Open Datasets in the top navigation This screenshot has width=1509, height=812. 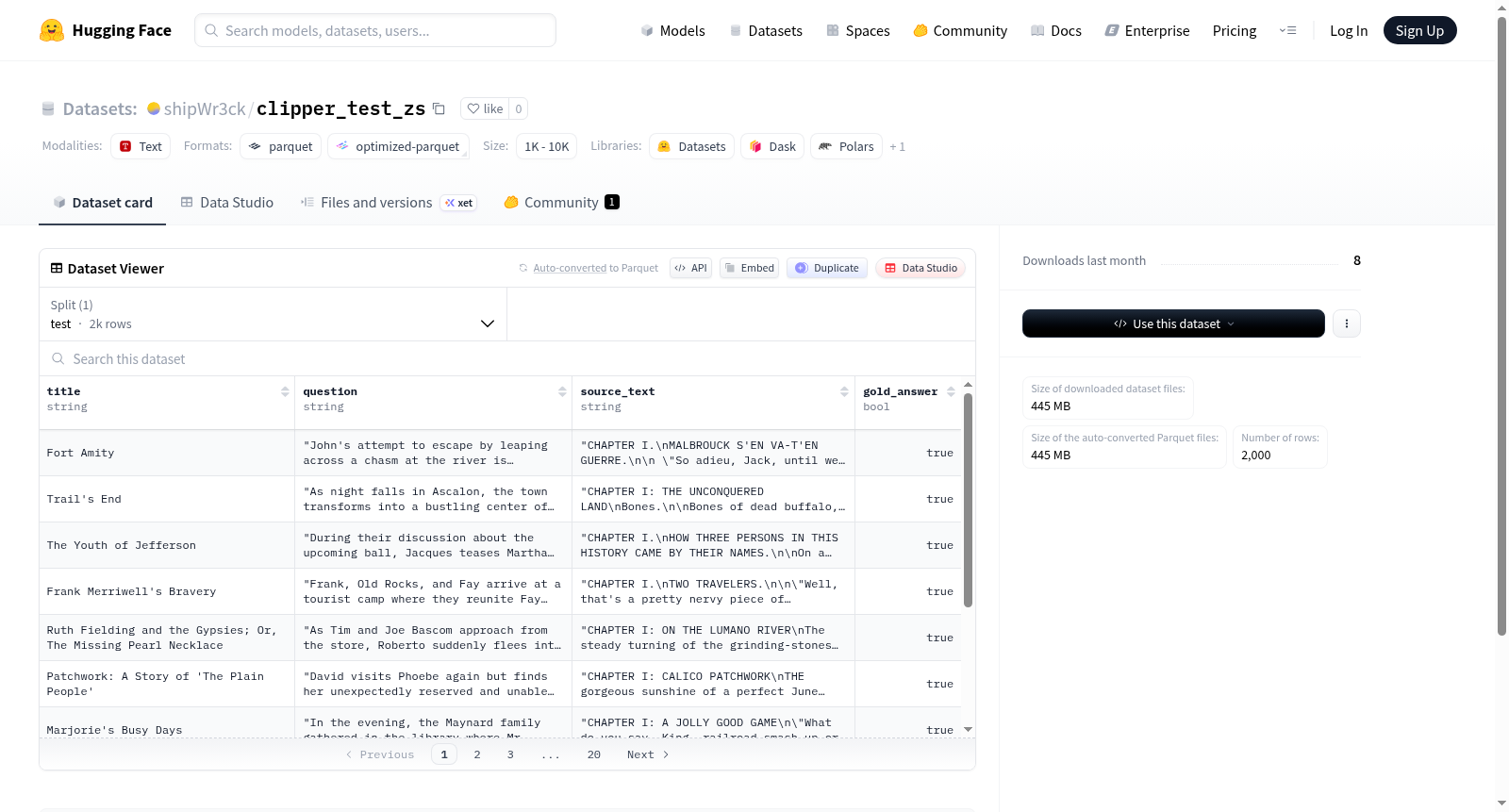pos(766,30)
